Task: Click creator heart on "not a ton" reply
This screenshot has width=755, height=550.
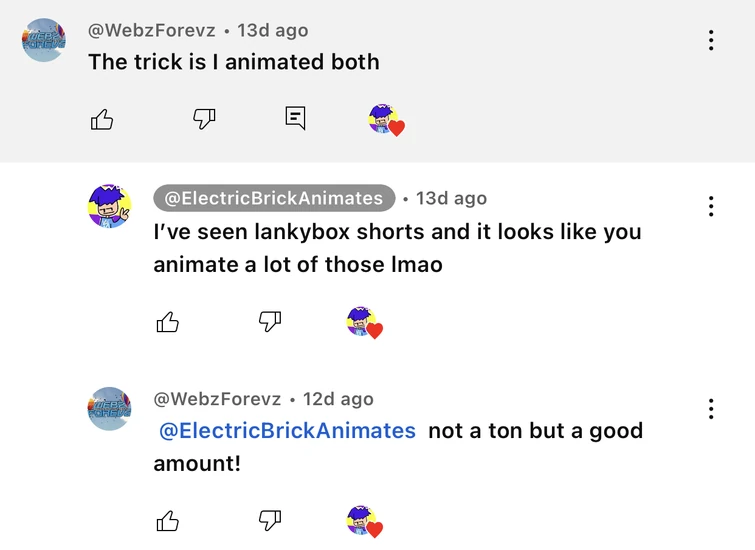Action: (x=364, y=521)
